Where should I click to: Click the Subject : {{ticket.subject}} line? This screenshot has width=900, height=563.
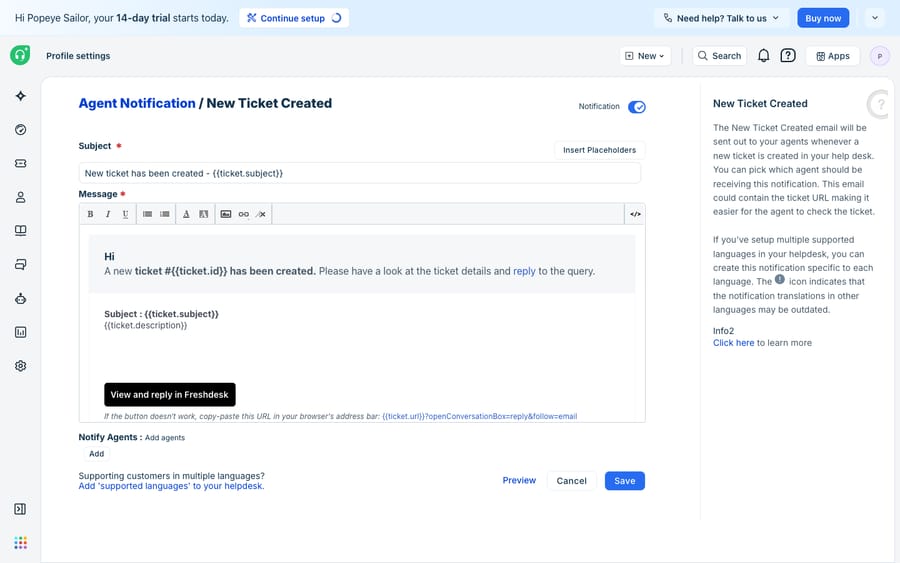[161, 314]
